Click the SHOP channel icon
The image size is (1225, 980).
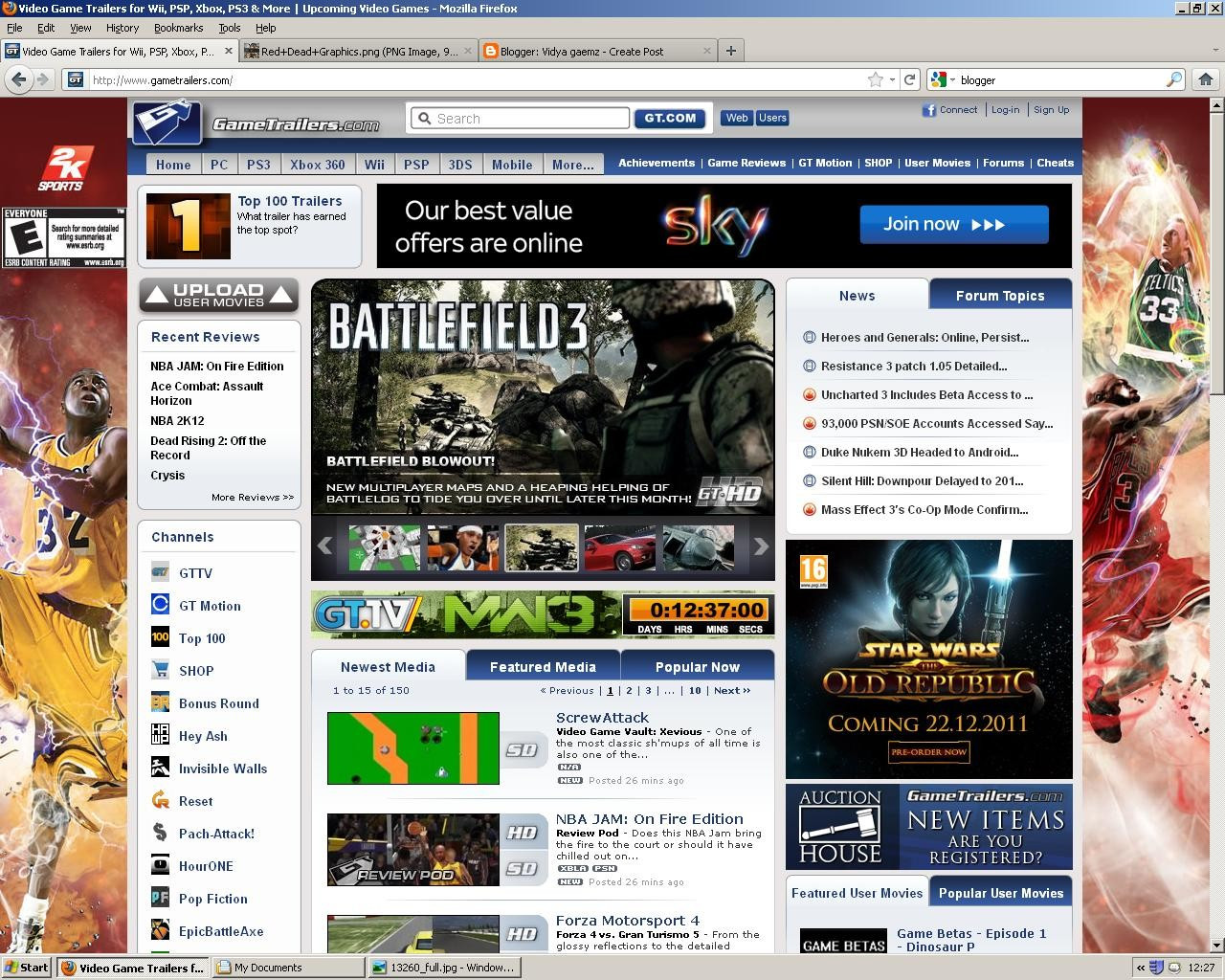pos(160,669)
